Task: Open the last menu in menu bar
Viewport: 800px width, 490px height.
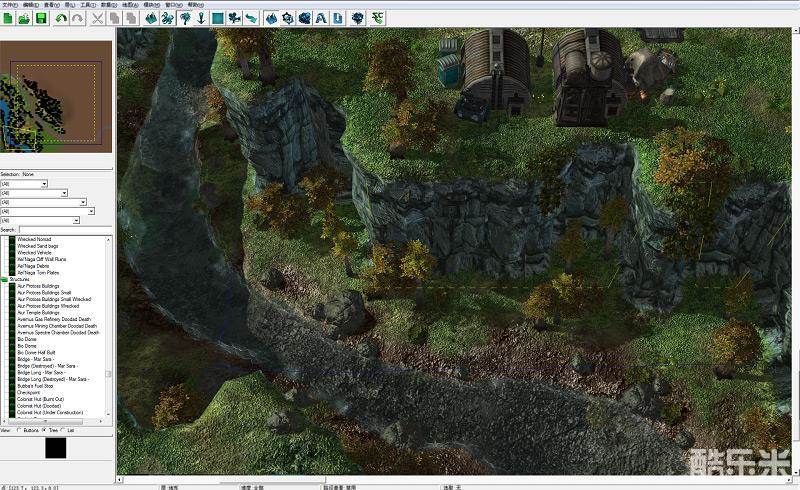Action: click(194, 5)
